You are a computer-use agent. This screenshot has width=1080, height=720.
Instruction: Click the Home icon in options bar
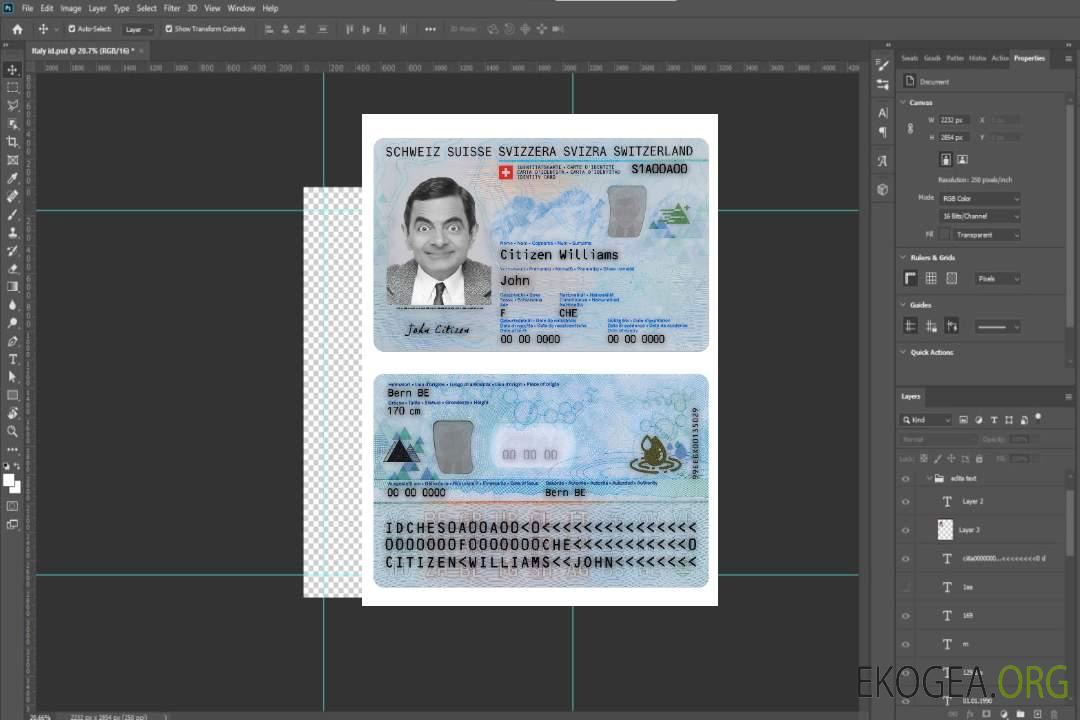point(17,29)
